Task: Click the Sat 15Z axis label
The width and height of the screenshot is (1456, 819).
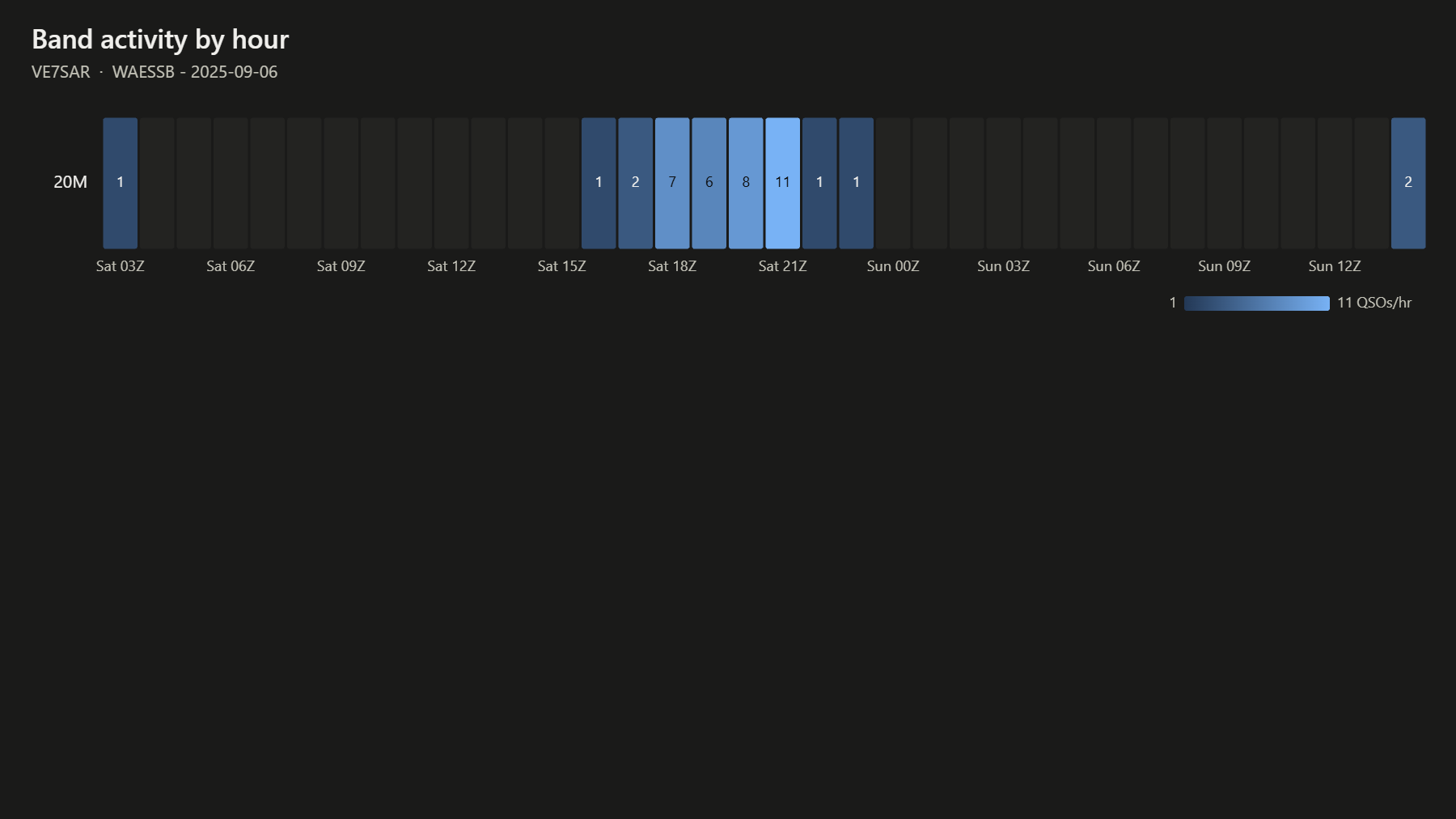Action: (561, 266)
